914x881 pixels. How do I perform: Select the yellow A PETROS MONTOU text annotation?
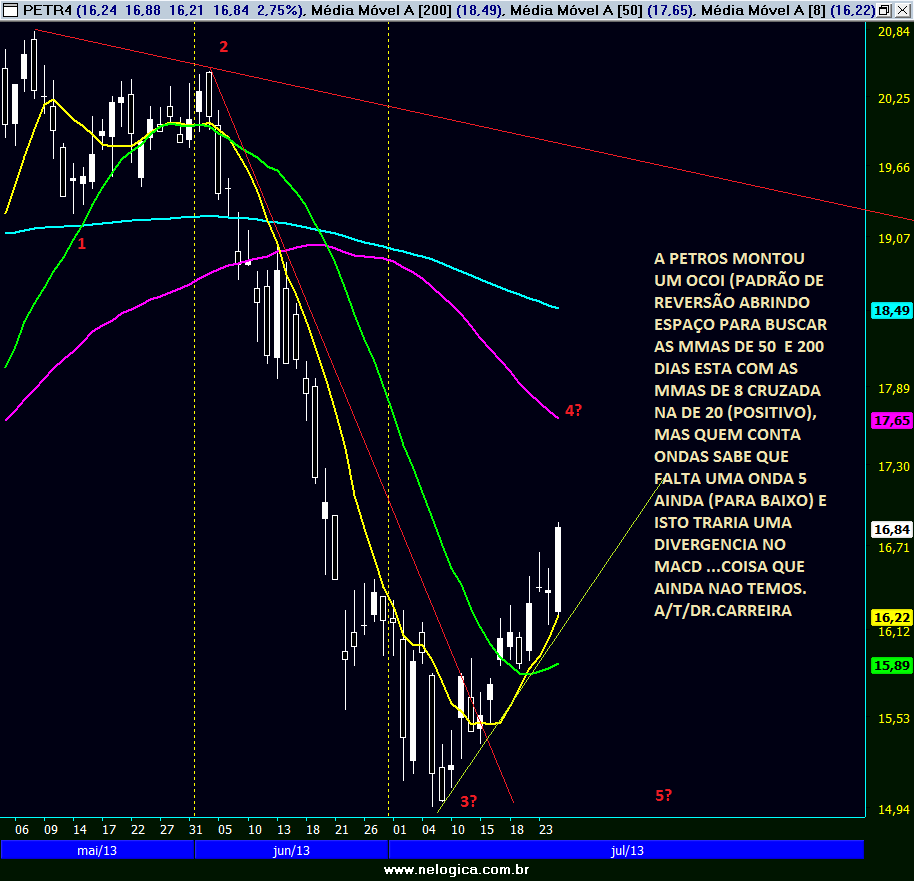click(740, 434)
